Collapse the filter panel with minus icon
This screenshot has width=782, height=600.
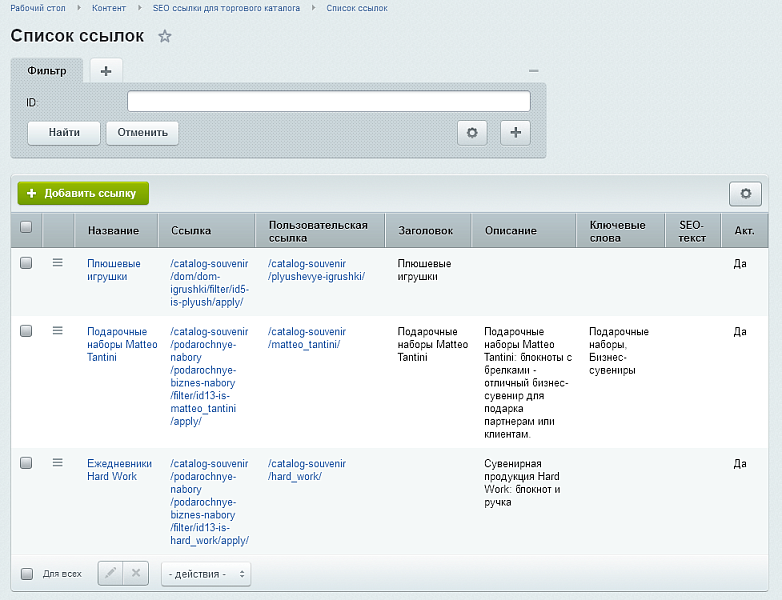click(534, 71)
